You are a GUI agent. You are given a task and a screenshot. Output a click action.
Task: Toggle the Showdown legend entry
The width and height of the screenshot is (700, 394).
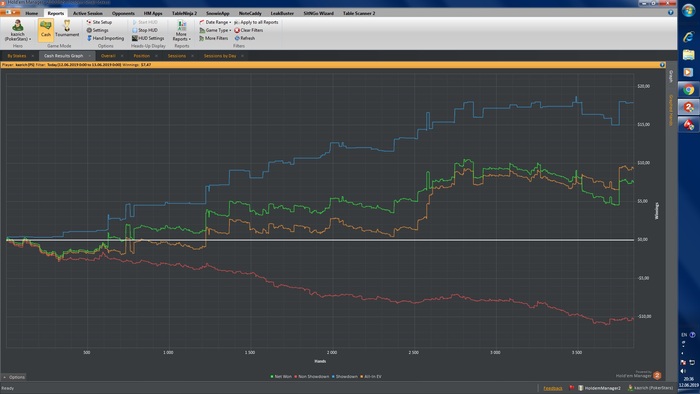pos(345,377)
